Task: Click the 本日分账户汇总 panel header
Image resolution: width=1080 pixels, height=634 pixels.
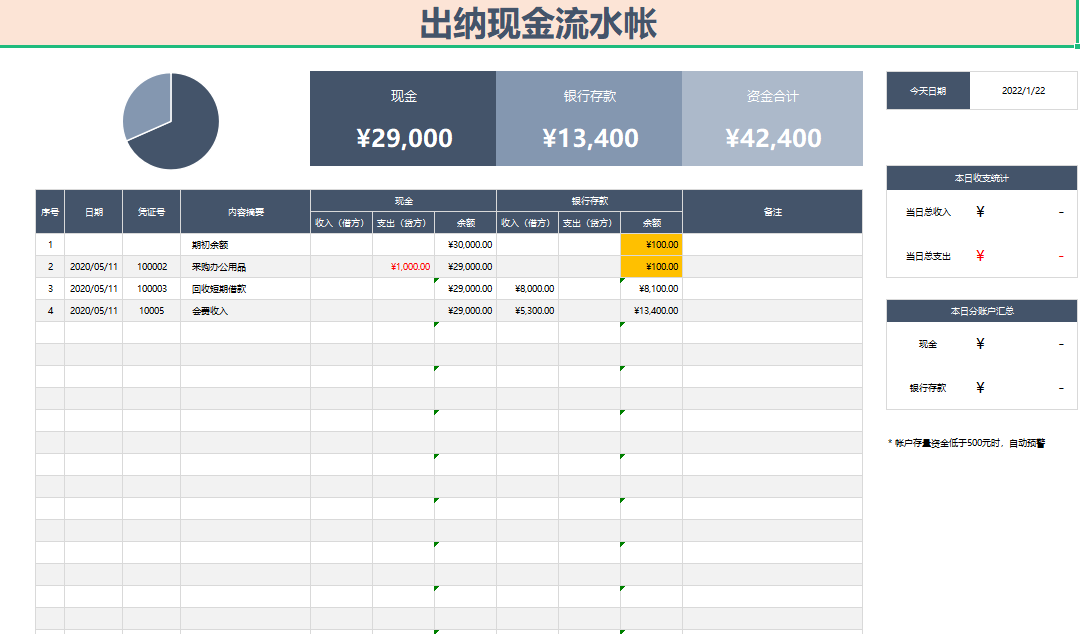Action: (981, 311)
